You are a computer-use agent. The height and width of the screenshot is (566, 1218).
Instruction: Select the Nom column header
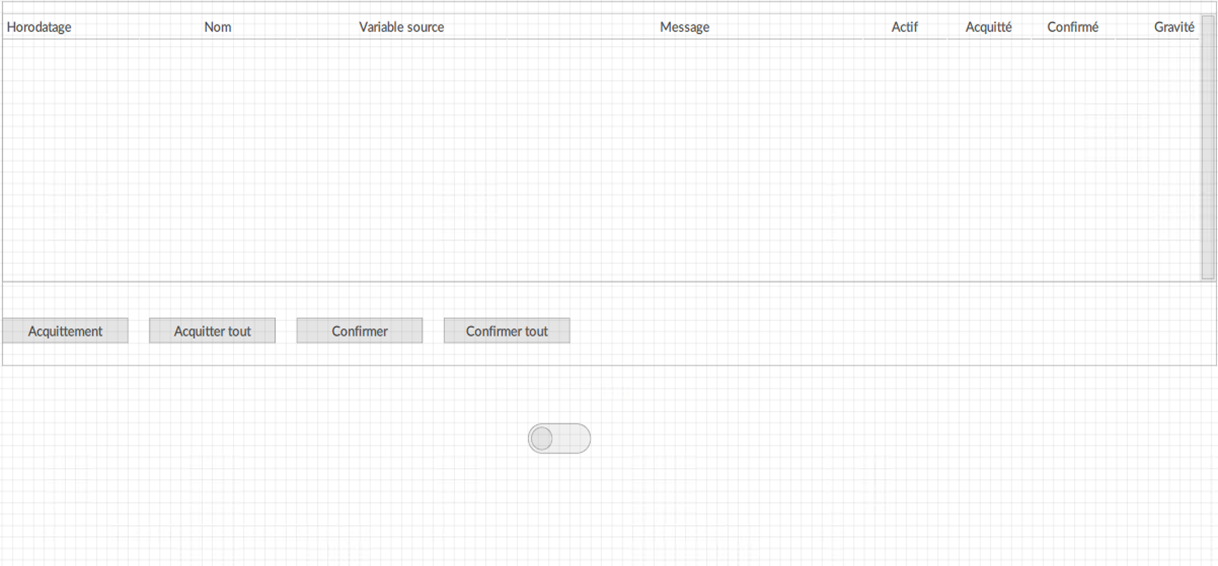(217, 27)
